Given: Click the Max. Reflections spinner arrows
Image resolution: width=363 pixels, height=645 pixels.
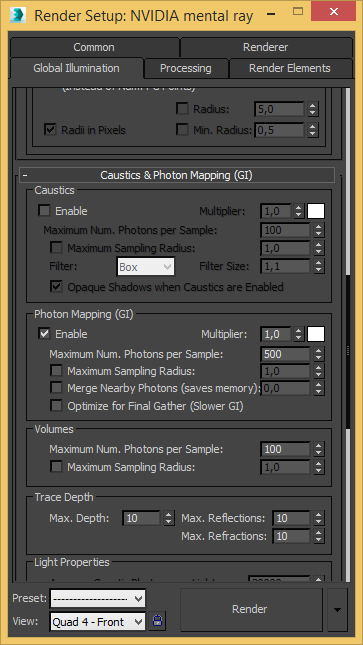Looking at the screenshot, I should (319, 518).
